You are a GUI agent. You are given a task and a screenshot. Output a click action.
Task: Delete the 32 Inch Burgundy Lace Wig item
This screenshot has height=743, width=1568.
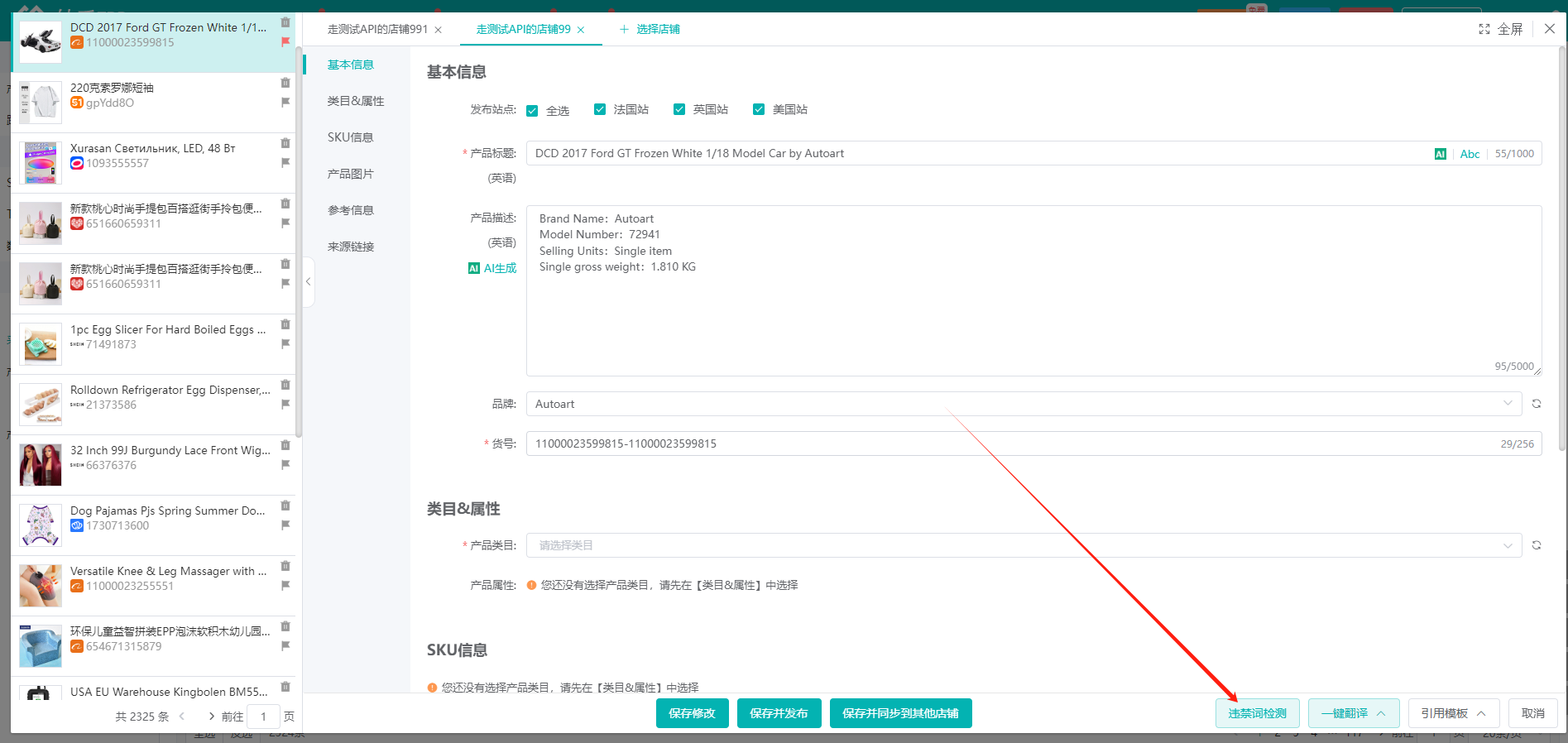(x=285, y=445)
